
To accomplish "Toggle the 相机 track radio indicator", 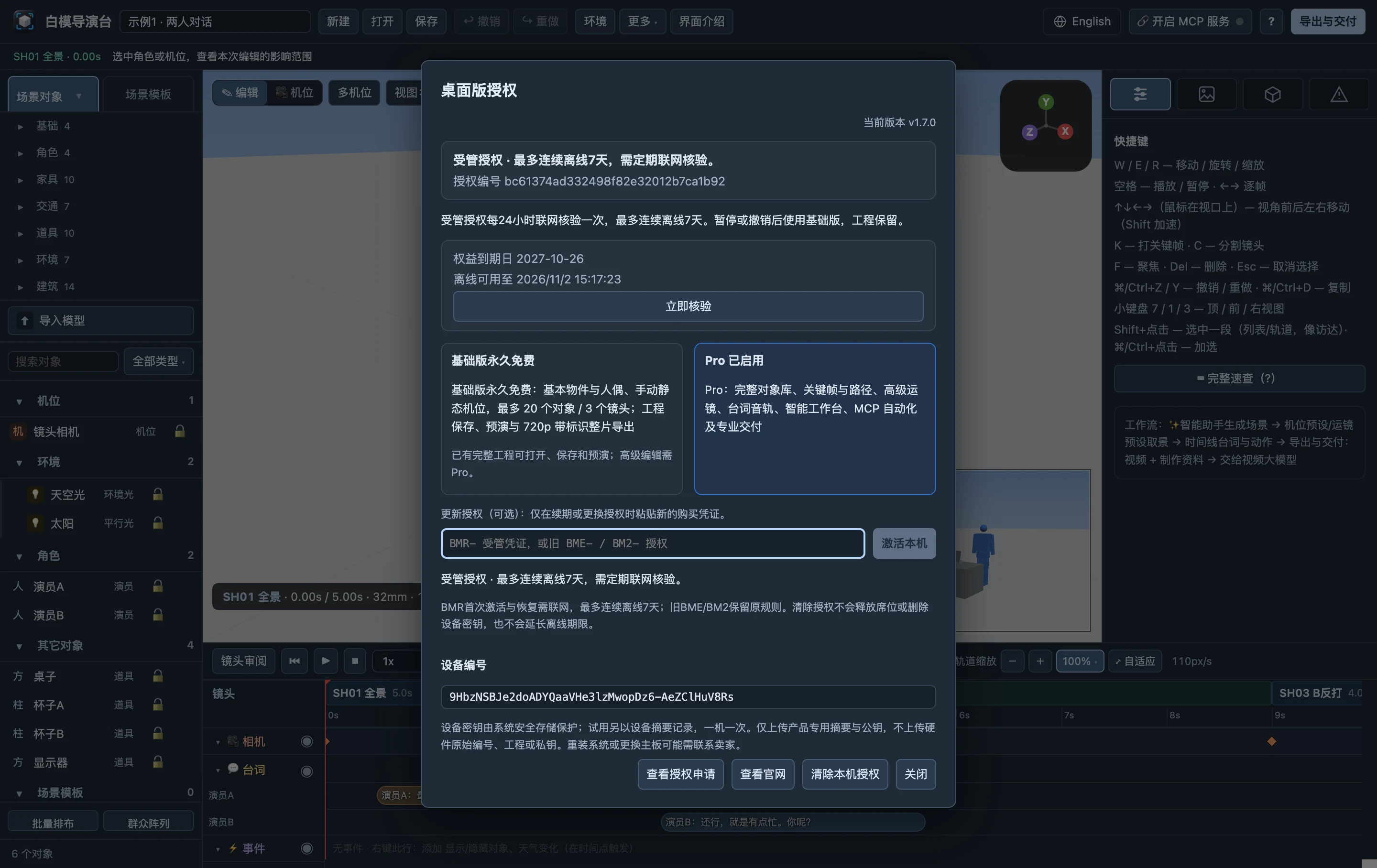I will point(306,742).
